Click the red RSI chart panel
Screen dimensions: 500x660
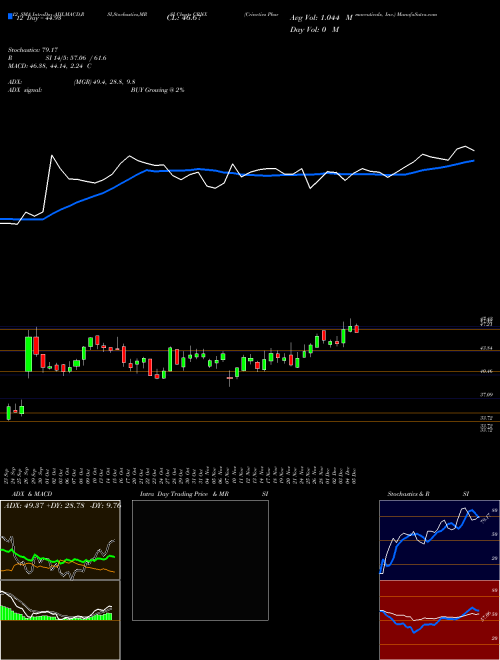click(x=439, y=620)
